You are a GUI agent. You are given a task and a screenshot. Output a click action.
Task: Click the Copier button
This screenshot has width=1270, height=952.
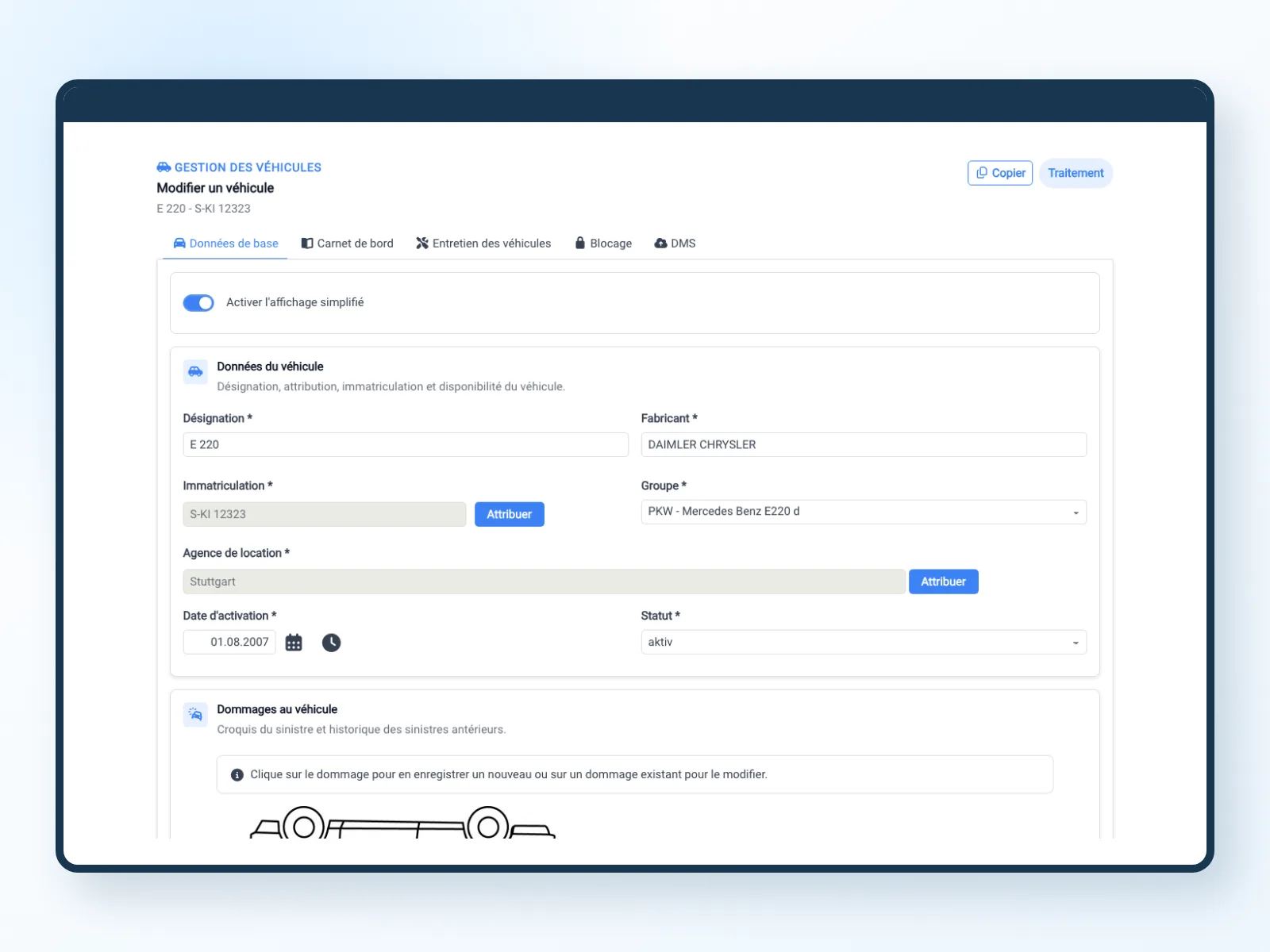point(1000,173)
